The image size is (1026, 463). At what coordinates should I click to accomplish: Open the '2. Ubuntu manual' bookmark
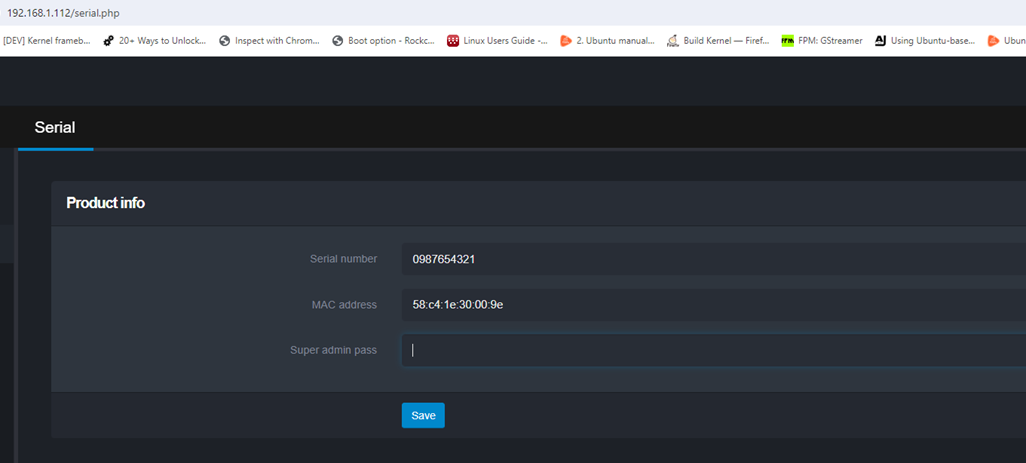pyautogui.click(x=608, y=41)
